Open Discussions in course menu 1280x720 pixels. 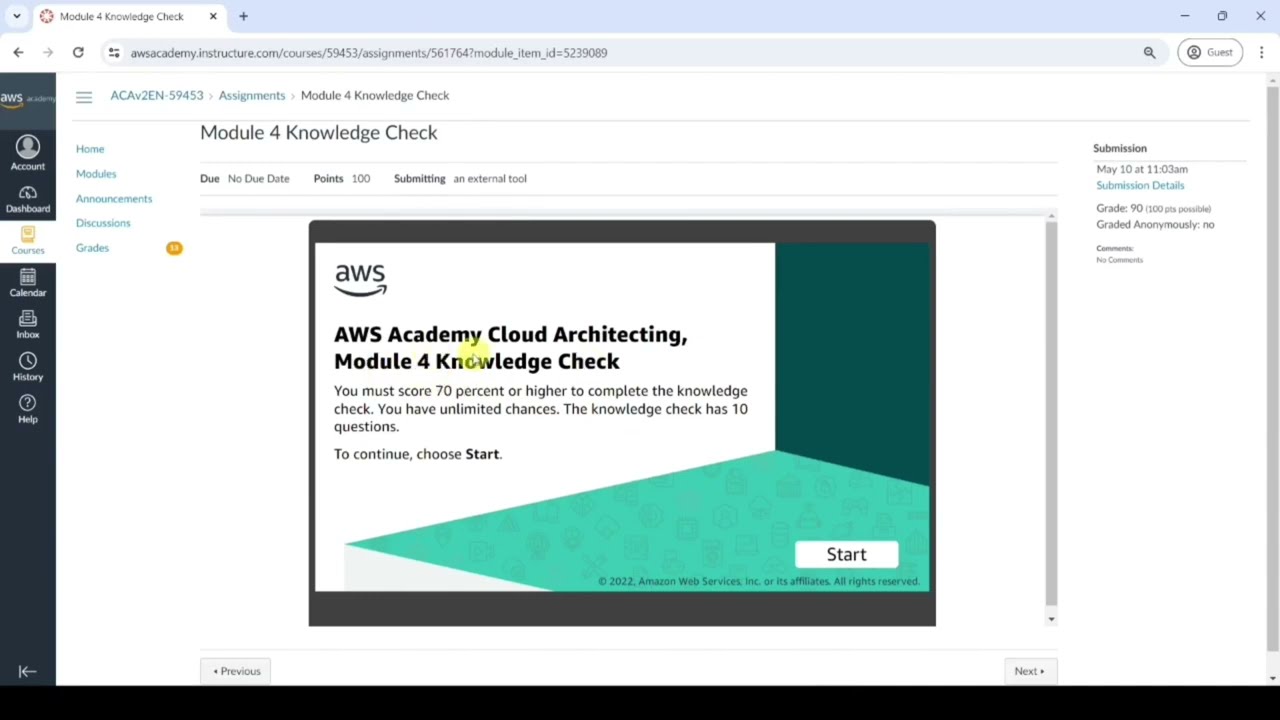point(103,223)
